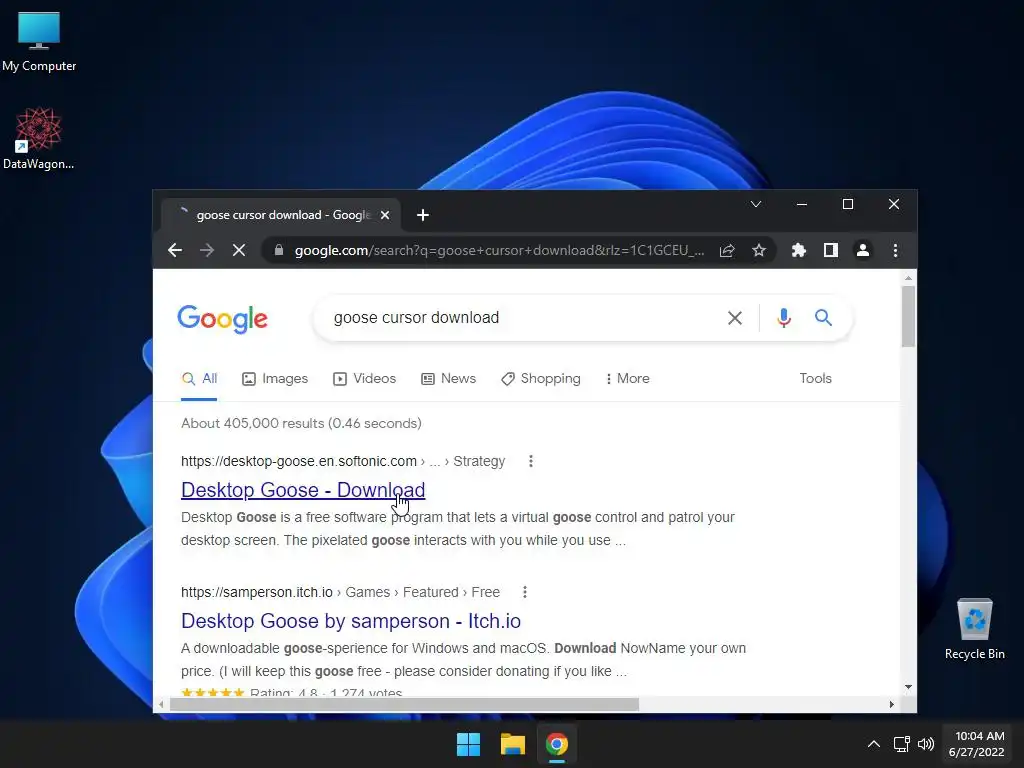Switch to the Videos tab
Screen dimensions: 1024x768
364,379
